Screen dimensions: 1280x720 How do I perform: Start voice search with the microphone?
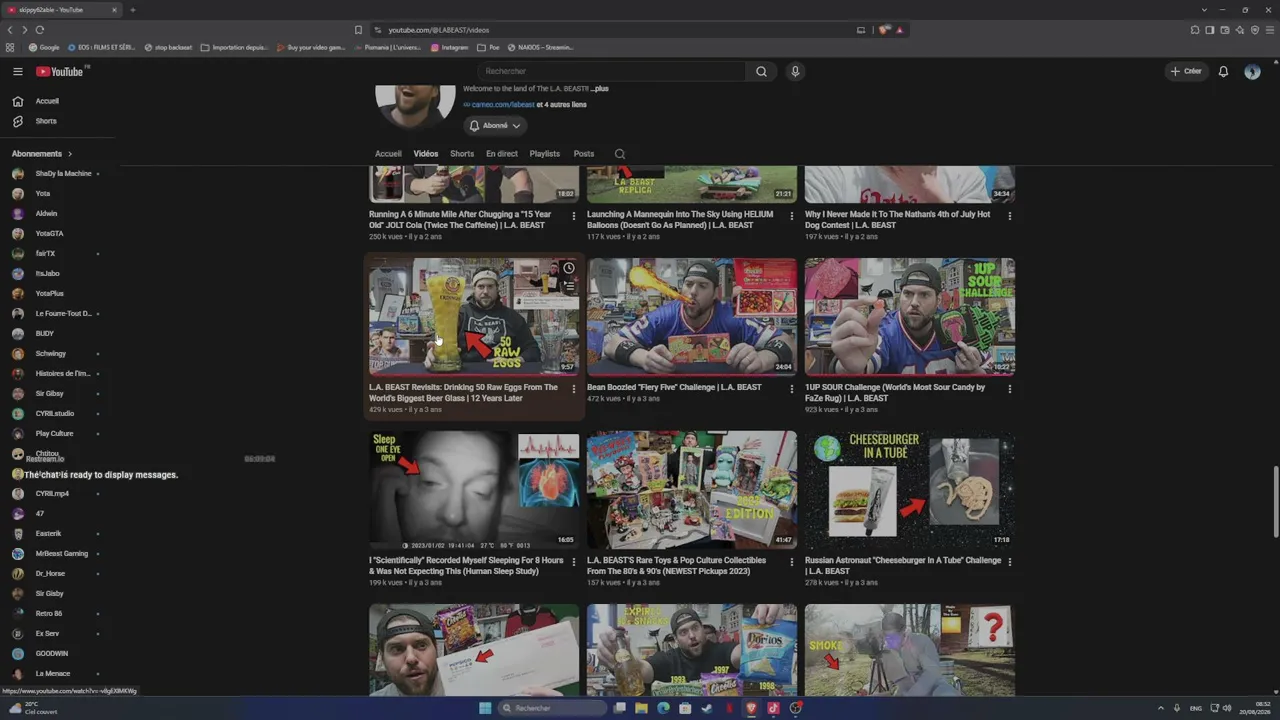tap(795, 72)
